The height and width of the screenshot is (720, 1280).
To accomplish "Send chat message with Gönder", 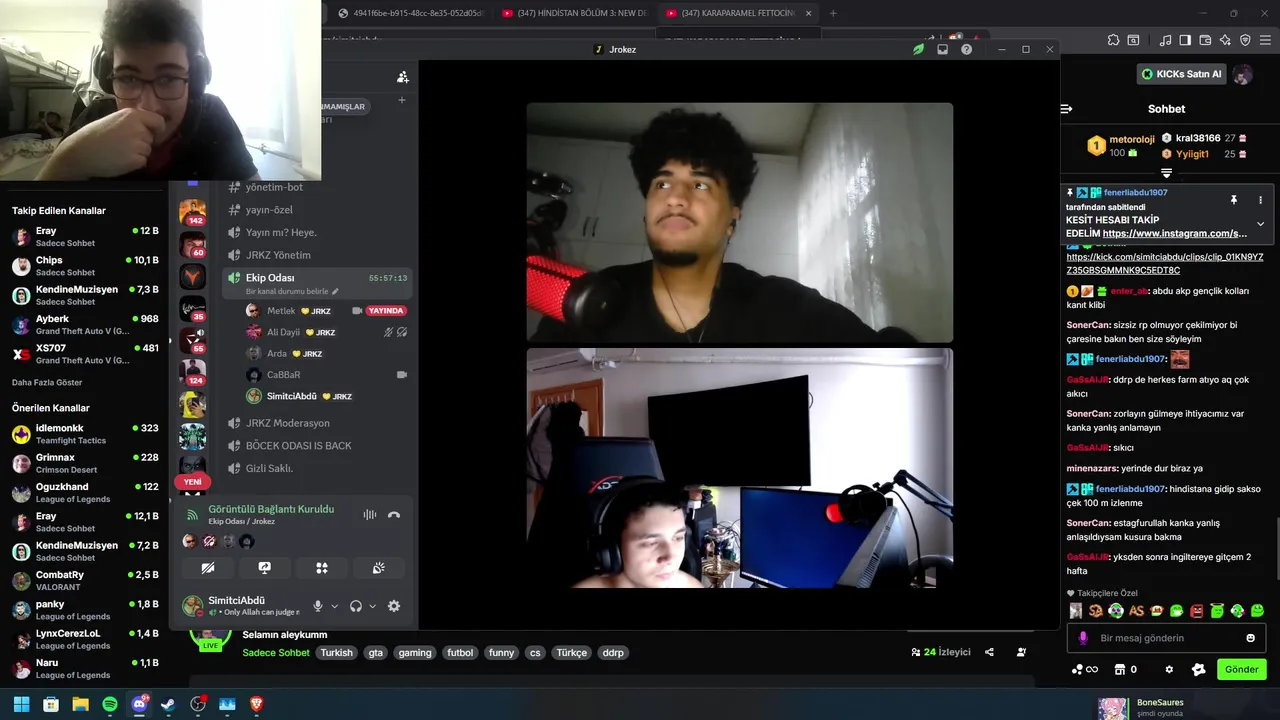I will (x=1241, y=669).
